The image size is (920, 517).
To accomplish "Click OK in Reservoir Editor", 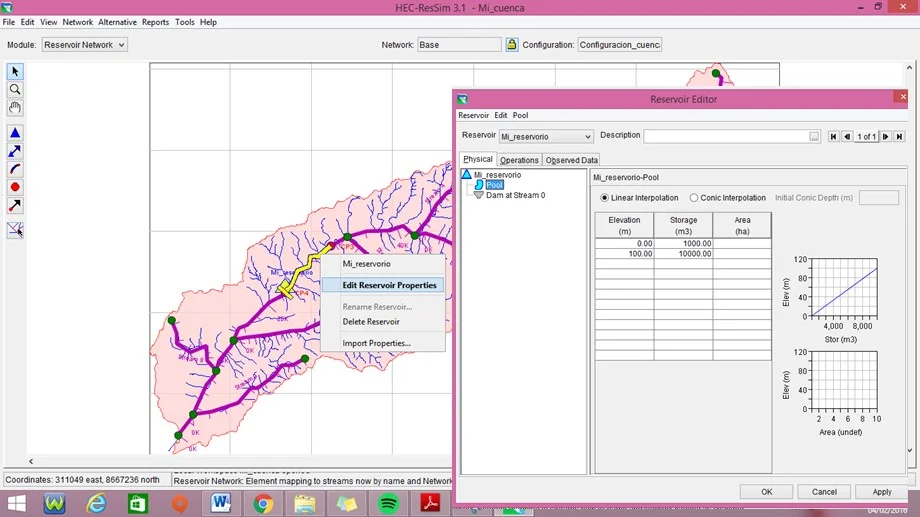I will tap(766, 492).
